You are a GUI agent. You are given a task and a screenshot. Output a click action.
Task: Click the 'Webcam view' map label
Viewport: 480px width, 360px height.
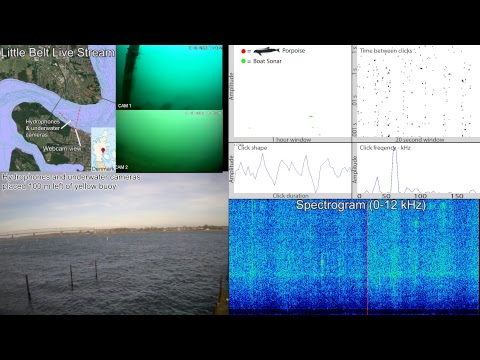coord(62,149)
